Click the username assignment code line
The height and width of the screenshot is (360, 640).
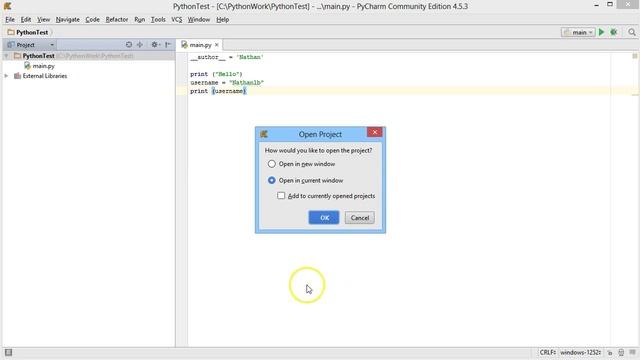[x=227, y=82]
